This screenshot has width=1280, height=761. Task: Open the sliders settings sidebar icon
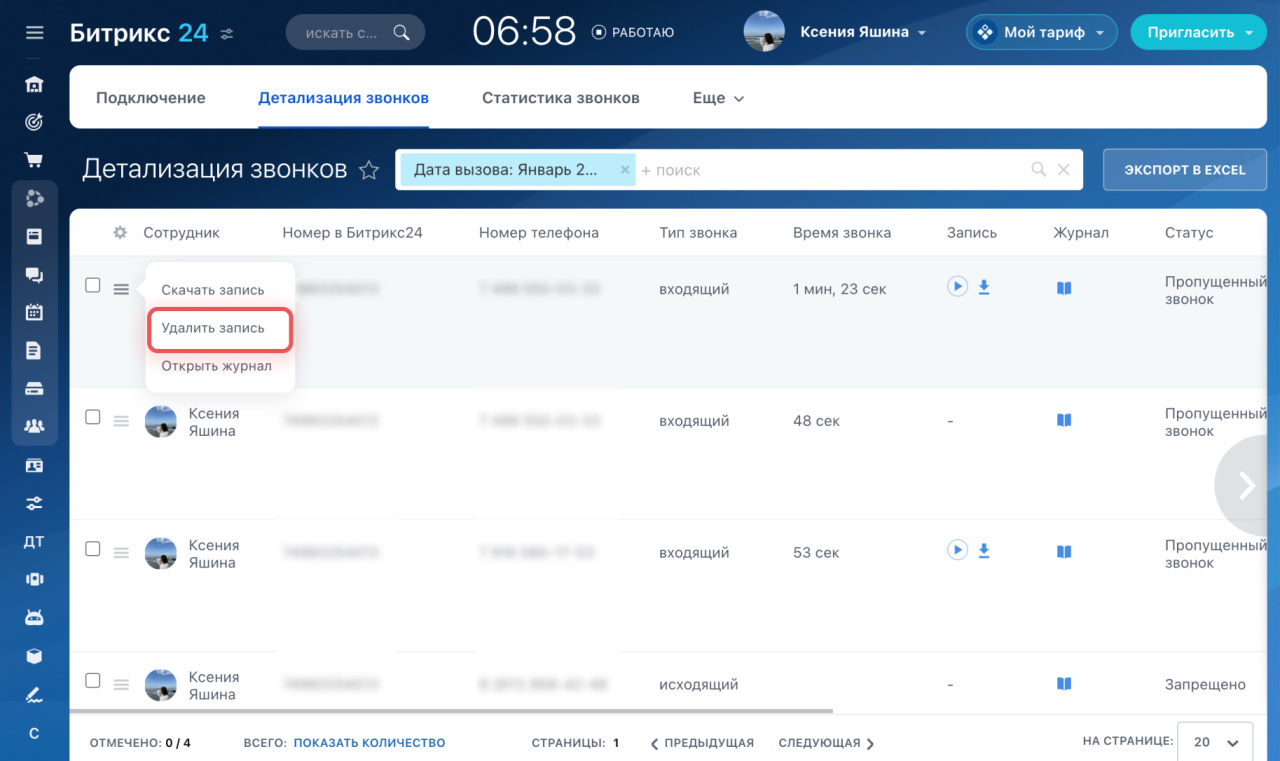34,503
